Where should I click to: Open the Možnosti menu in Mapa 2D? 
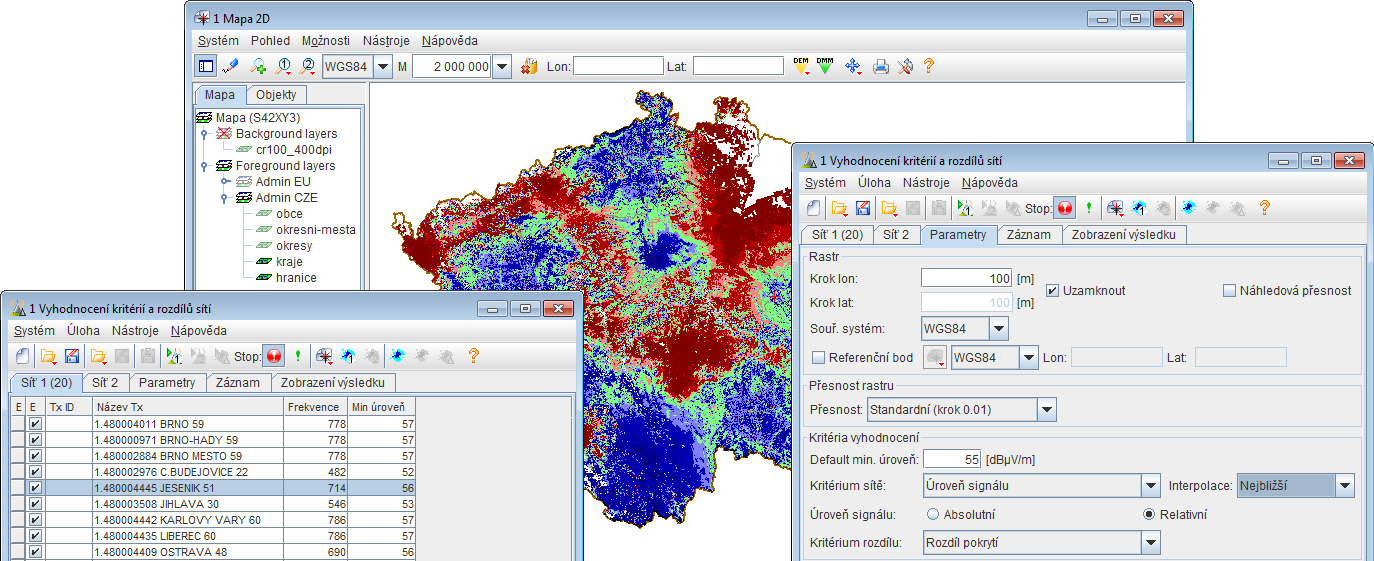pyautogui.click(x=326, y=41)
